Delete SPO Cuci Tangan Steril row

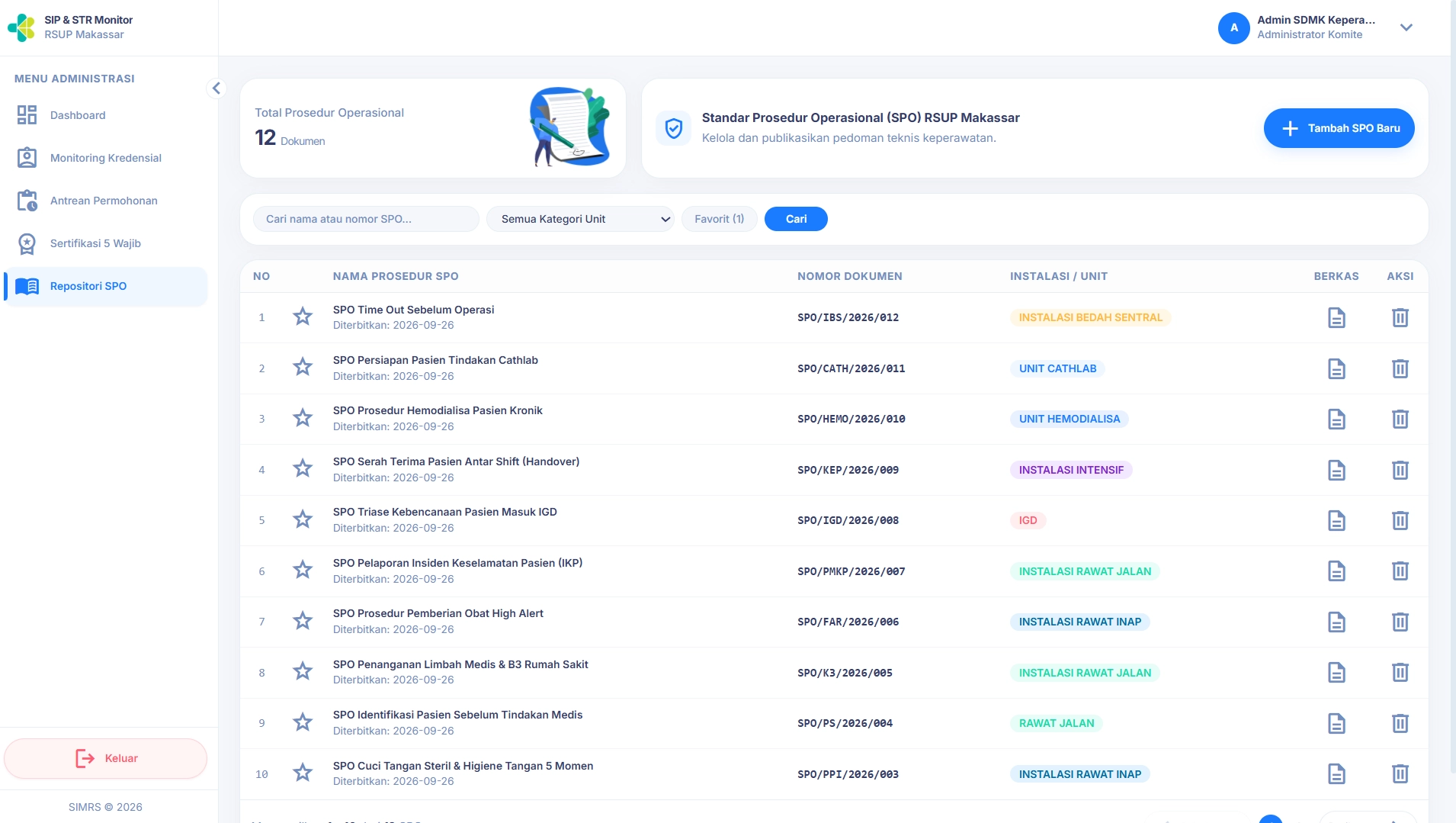click(x=1400, y=773)
